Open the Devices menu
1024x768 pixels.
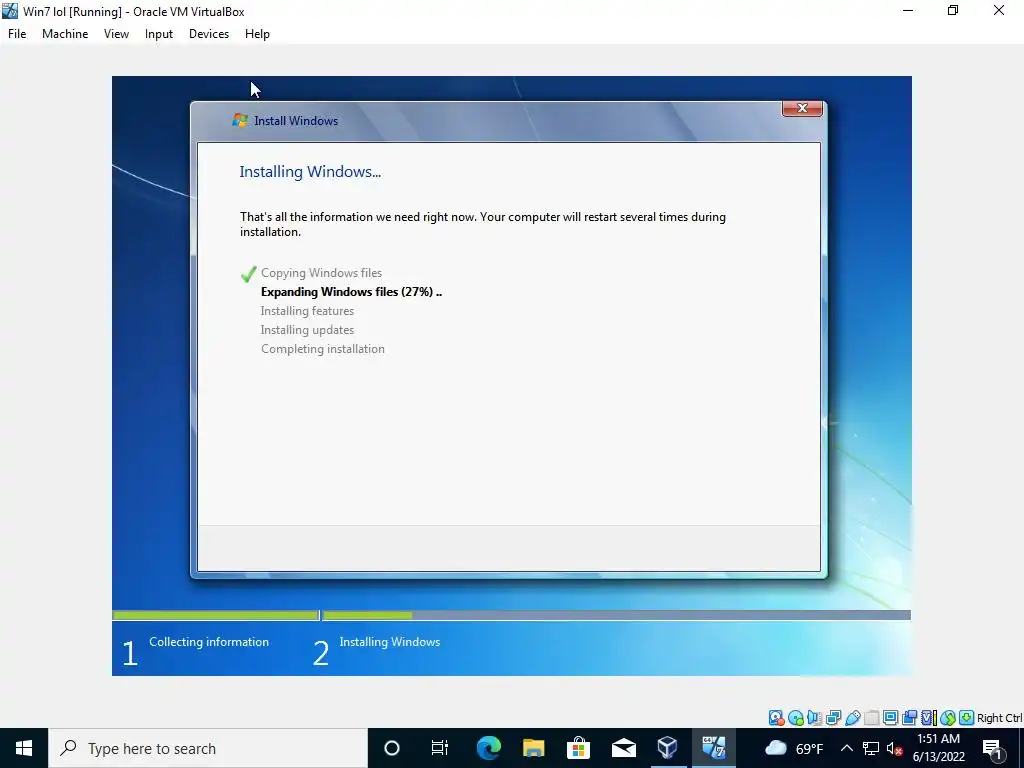(x=209, y=34)
